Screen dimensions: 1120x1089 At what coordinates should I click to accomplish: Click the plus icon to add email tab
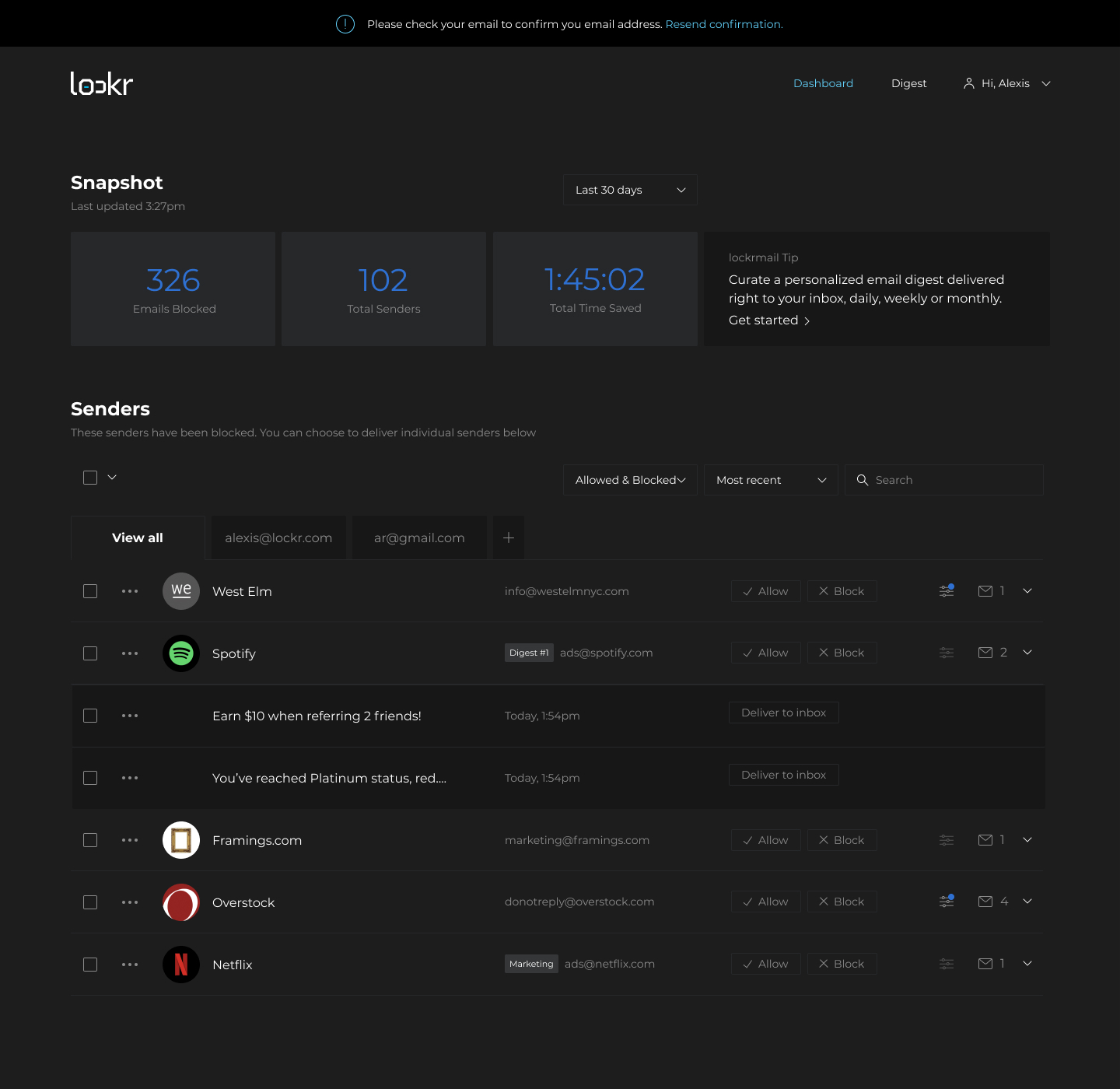click(x=508, y=537)
